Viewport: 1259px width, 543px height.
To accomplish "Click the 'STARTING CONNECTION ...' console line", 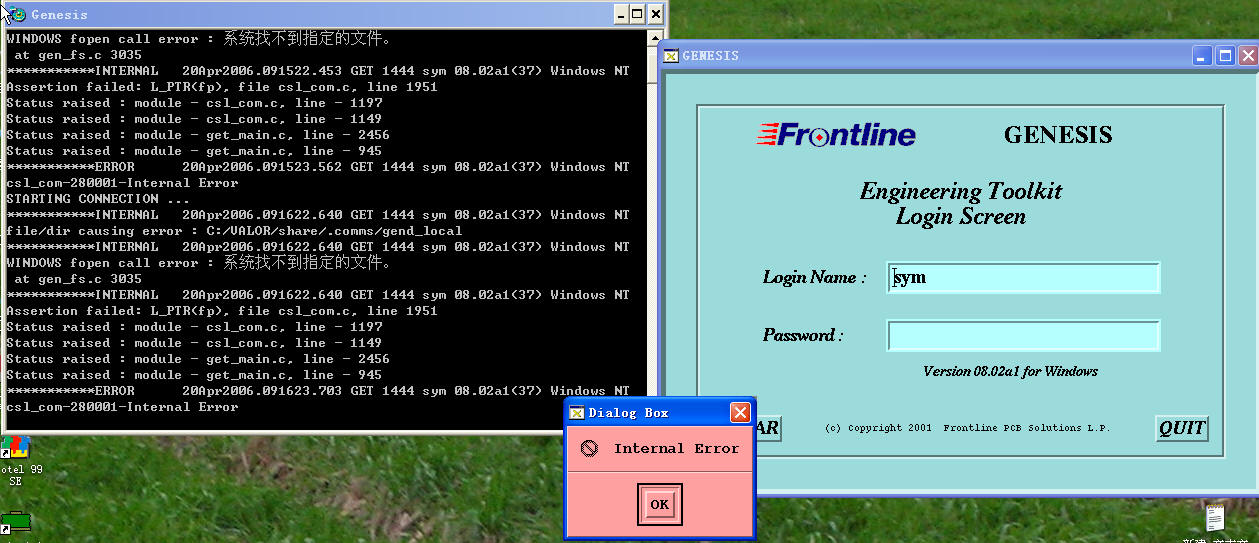I will pos(98,199).
